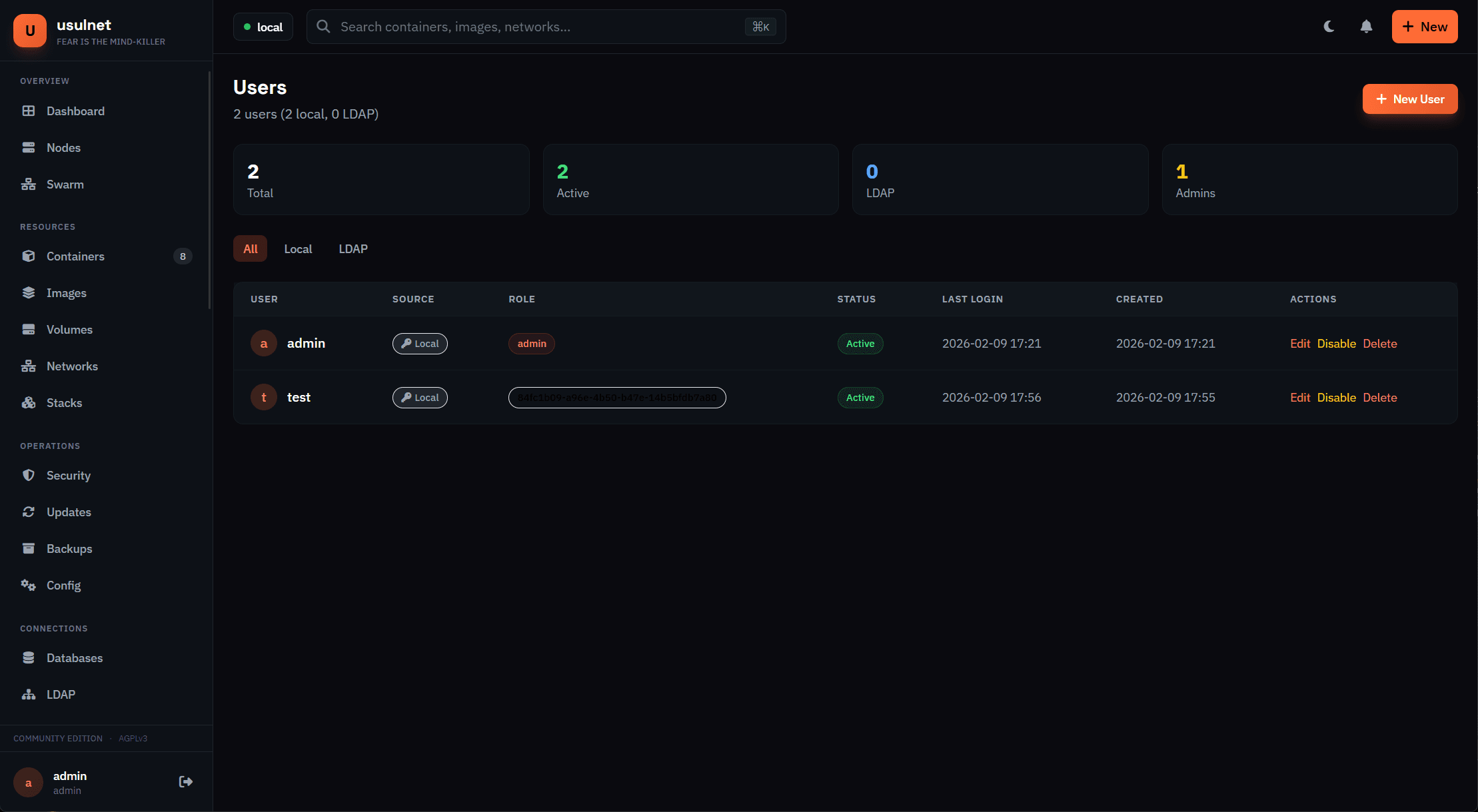View the Volumes page

(x=69, y=329)
